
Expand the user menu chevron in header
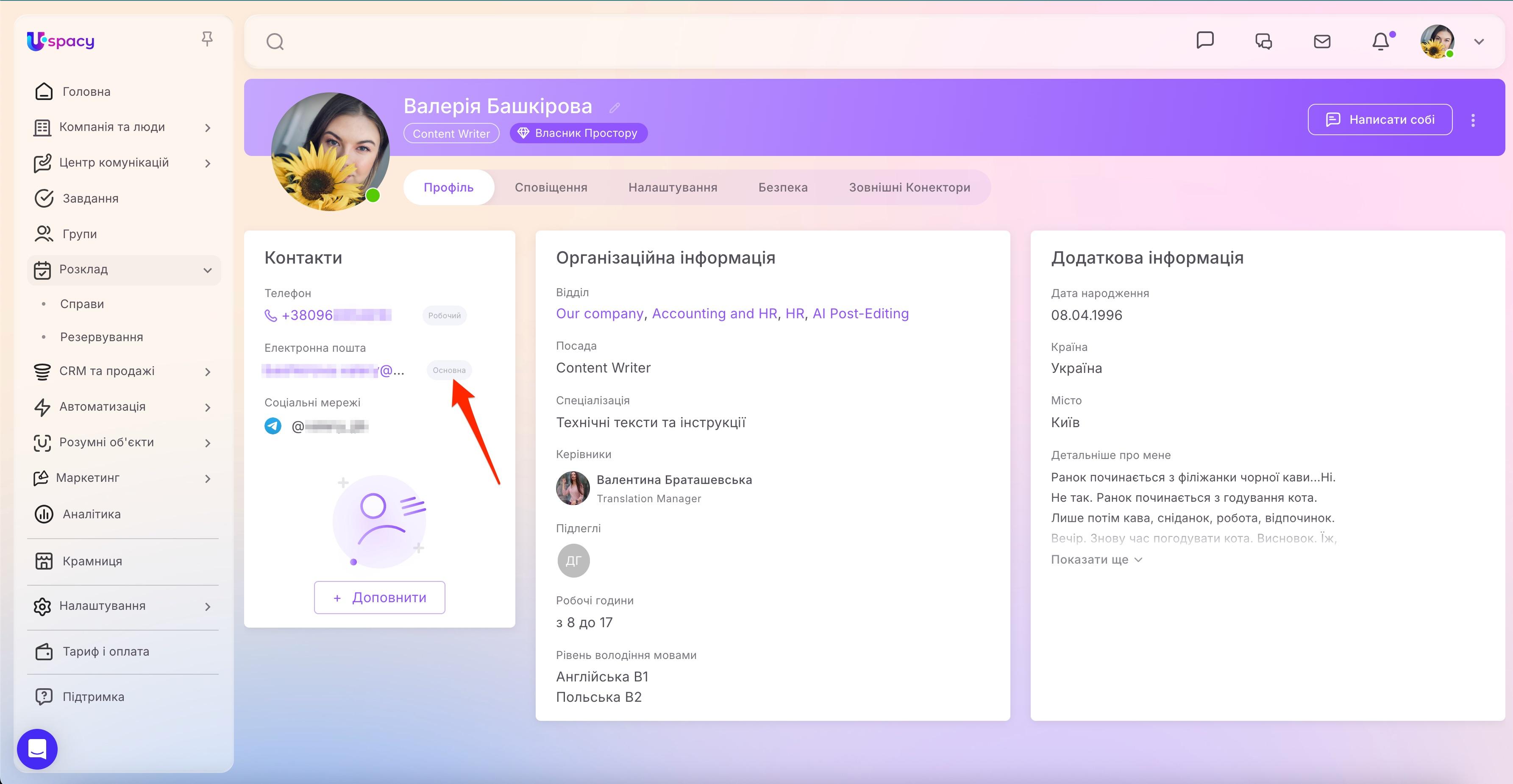[1479, 42]
